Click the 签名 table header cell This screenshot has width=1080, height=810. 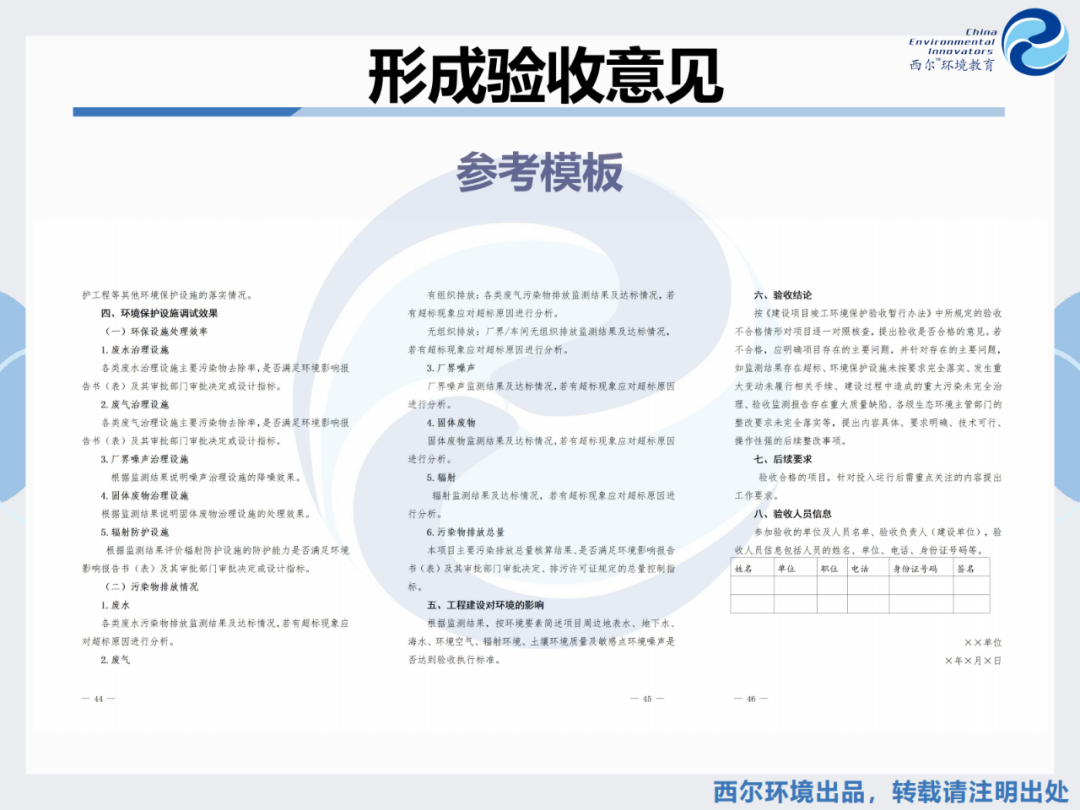pyautogui.click(x=972, y=568)
